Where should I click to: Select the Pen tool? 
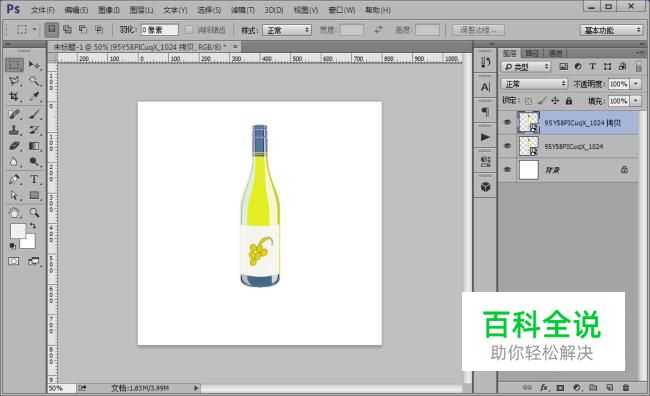tap(14, 180)
